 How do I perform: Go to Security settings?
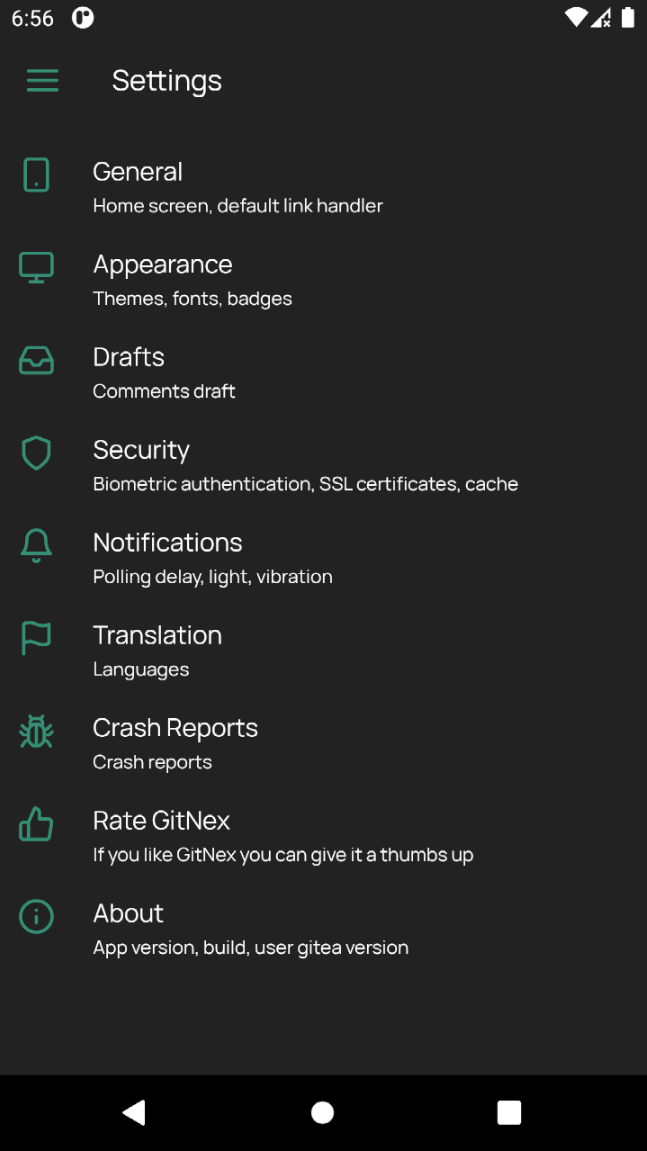pos(305,465)
